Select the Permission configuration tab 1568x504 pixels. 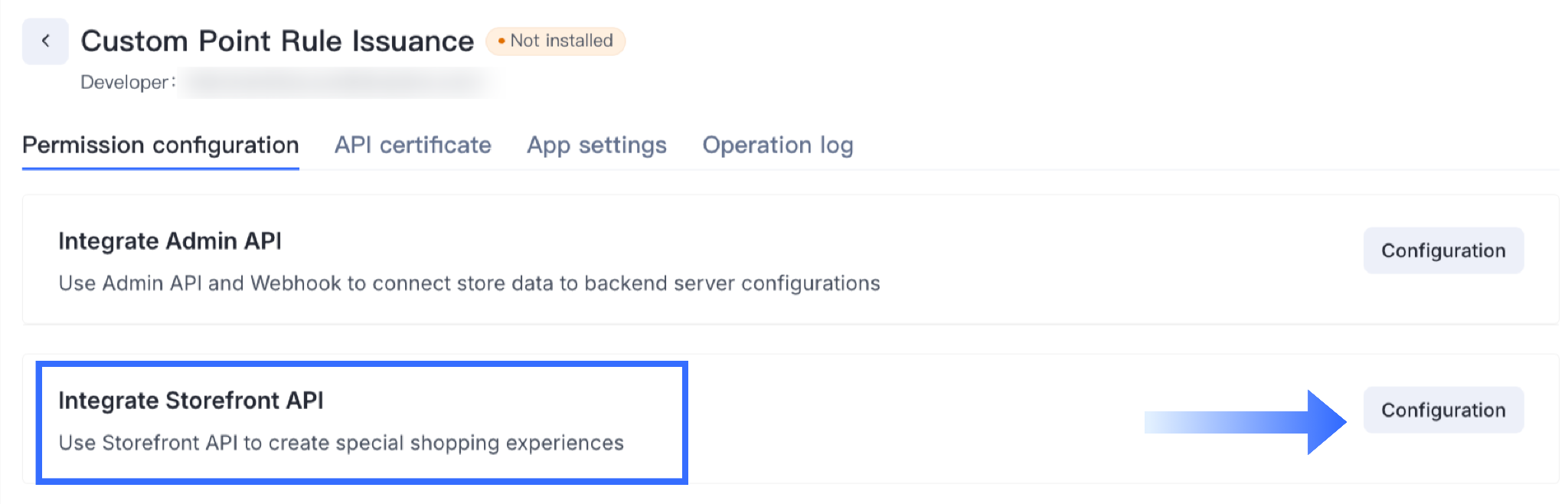[160, 145]
